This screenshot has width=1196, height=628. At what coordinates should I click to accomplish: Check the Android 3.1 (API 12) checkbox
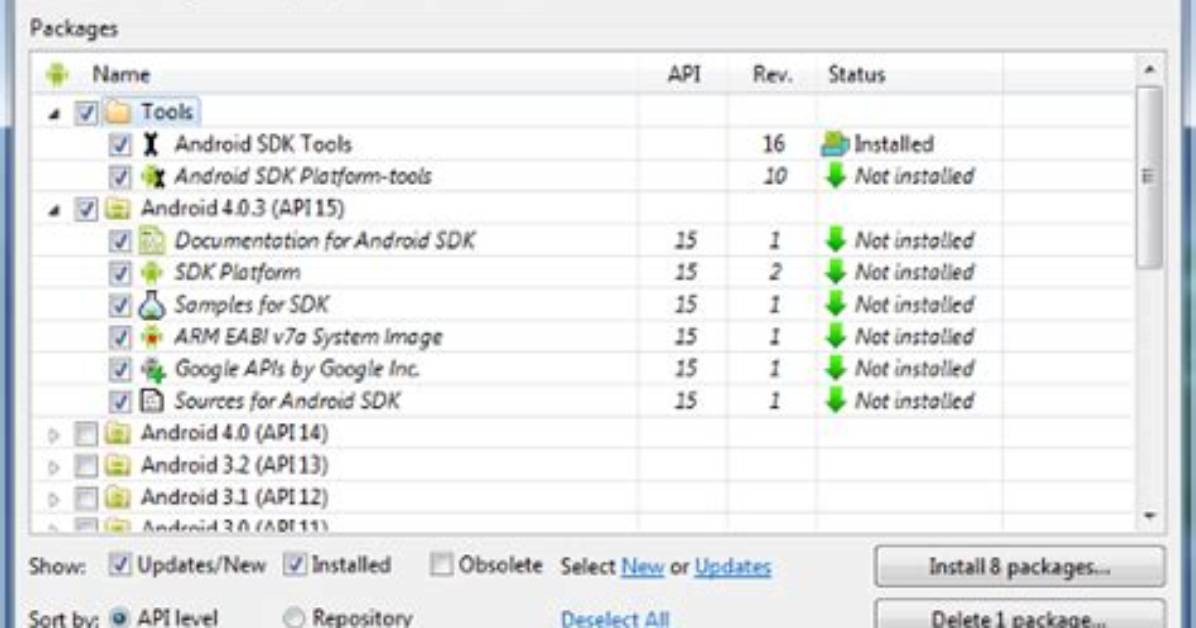86,498
